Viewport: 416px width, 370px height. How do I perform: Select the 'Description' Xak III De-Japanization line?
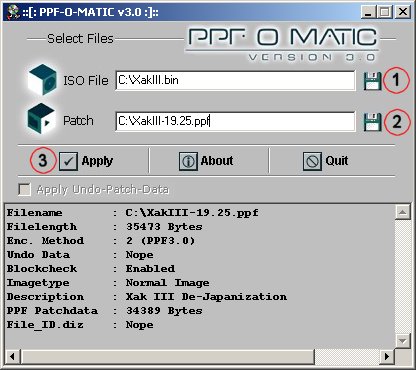[x=147, y=297]
